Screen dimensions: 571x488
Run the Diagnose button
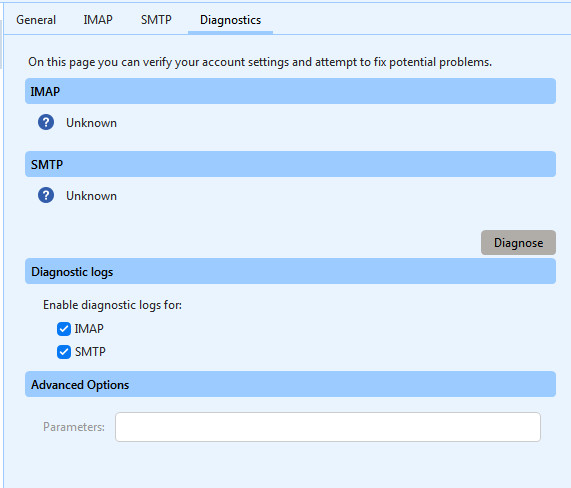click(518, 243)
